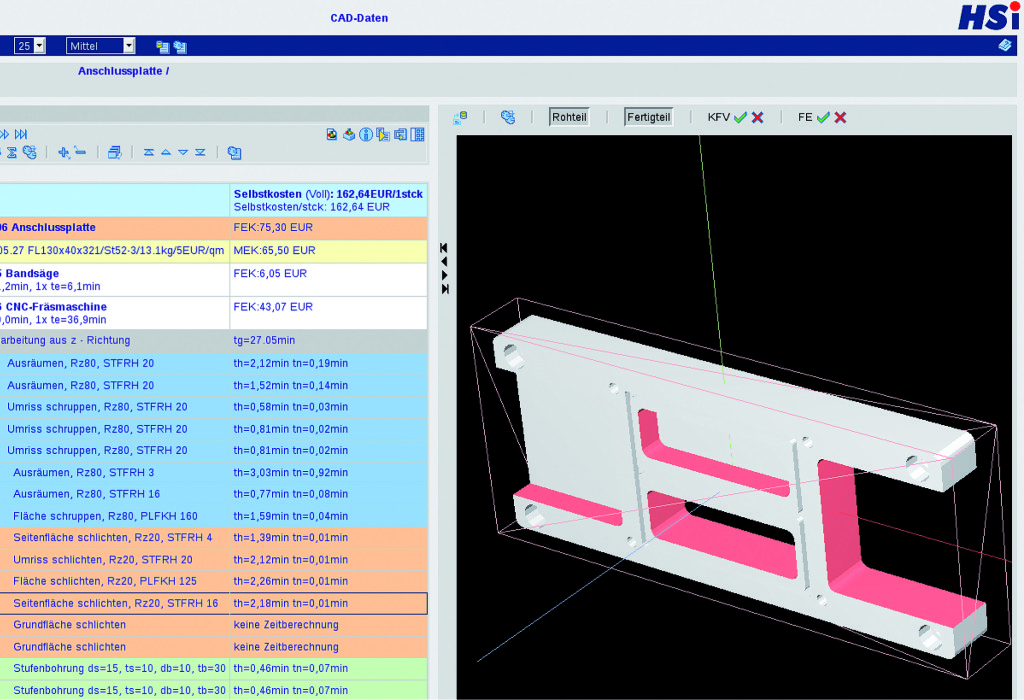Click the table columns layout icon

click(417, 135)
